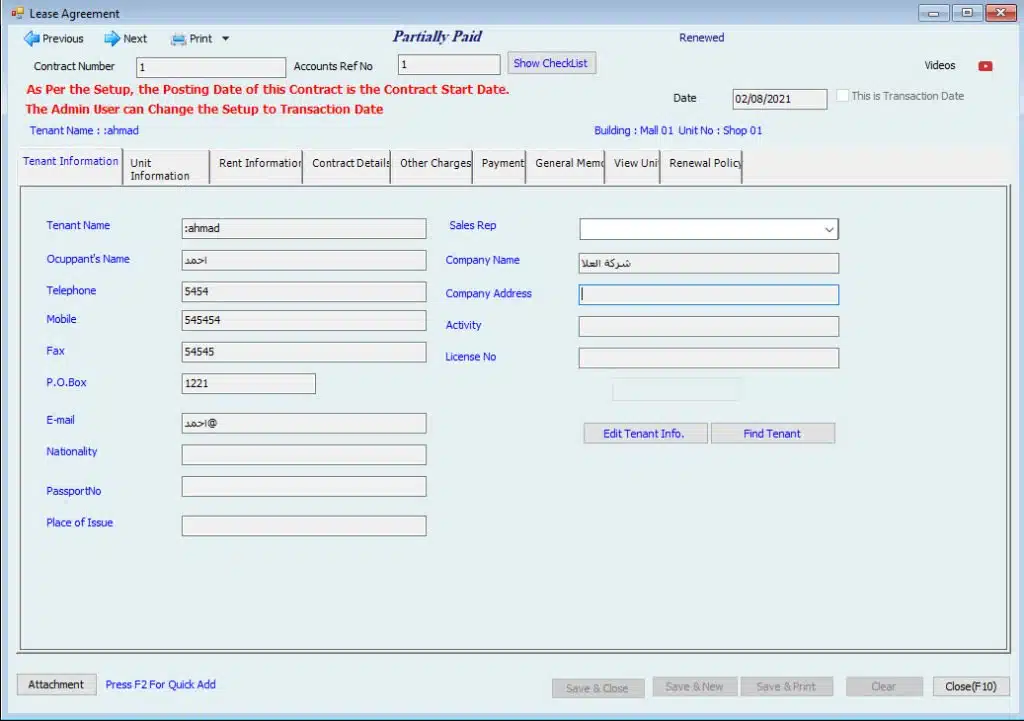Click the Nationality input field

304,455
